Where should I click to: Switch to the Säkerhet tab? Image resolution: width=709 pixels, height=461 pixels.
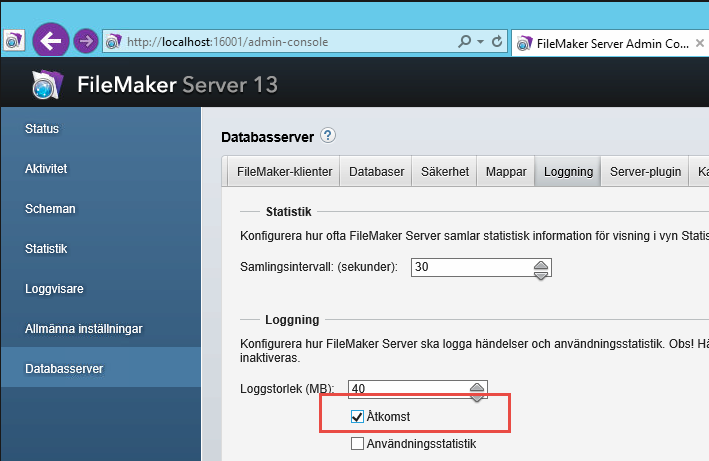point(445,172)
